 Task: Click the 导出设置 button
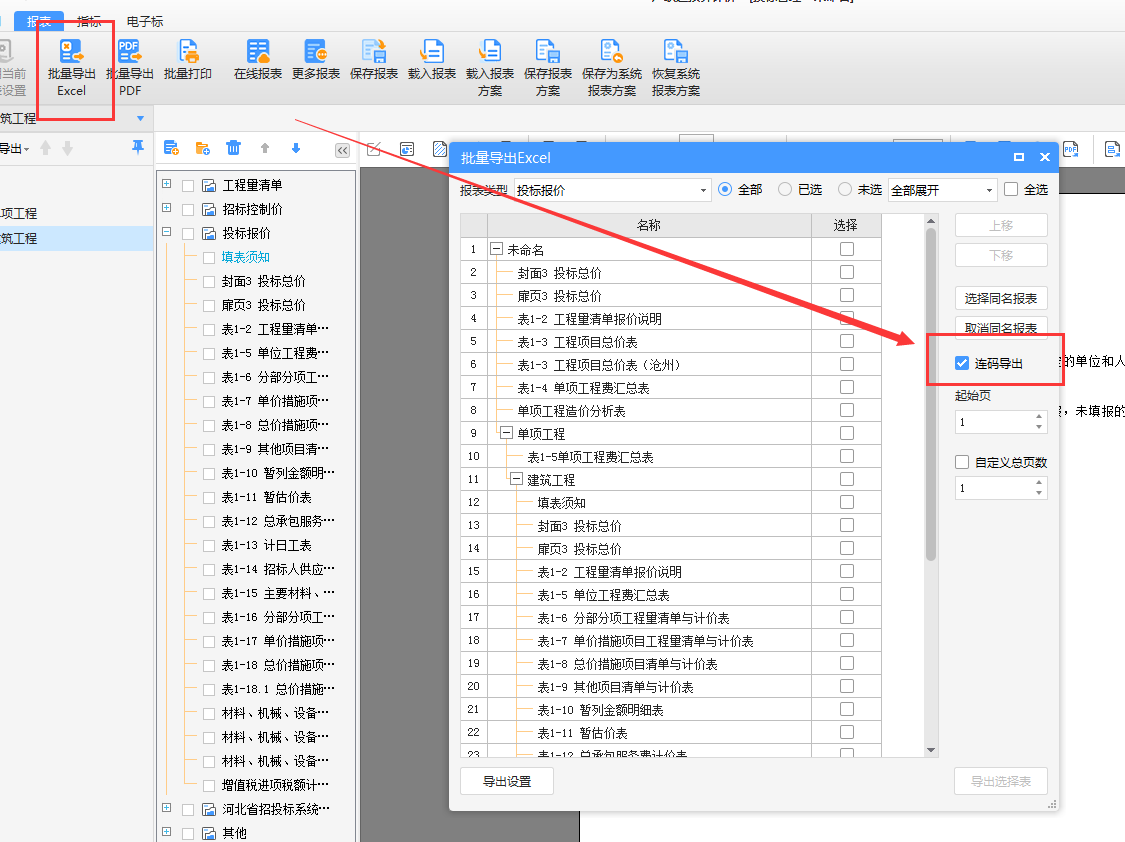pyautogui.click(x=507, y=781)
